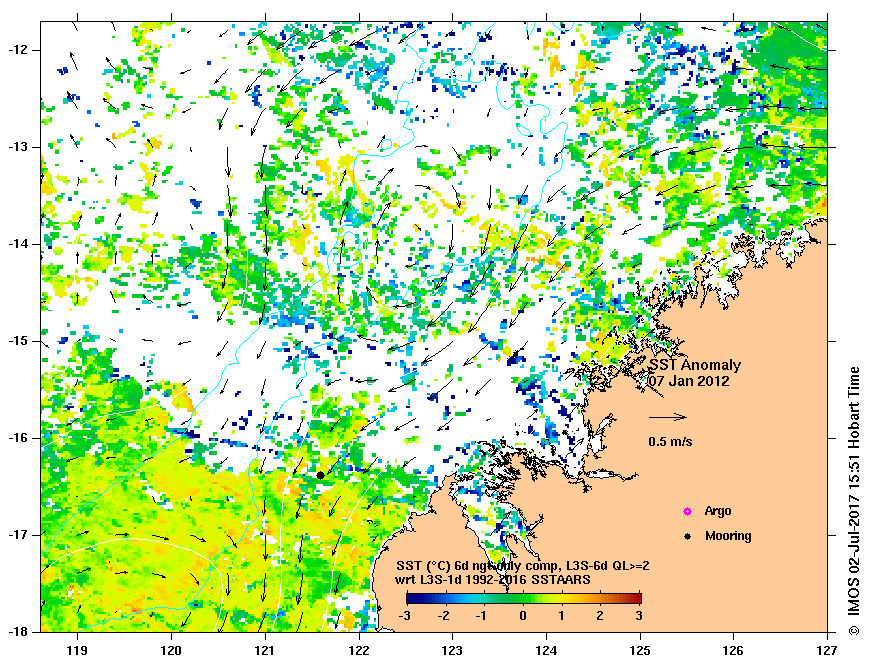Click the latitude axis label '-12'
This screenshot has height=666, width=871.
pos(17,50)
